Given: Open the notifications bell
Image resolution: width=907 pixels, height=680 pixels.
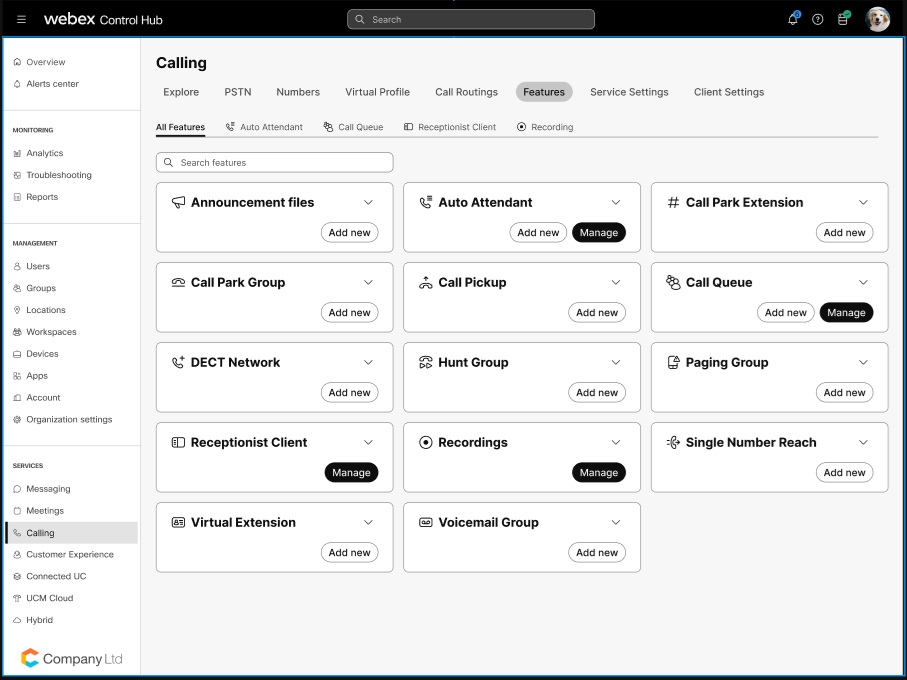Looking at the screenshot, I should pos(793,19).
